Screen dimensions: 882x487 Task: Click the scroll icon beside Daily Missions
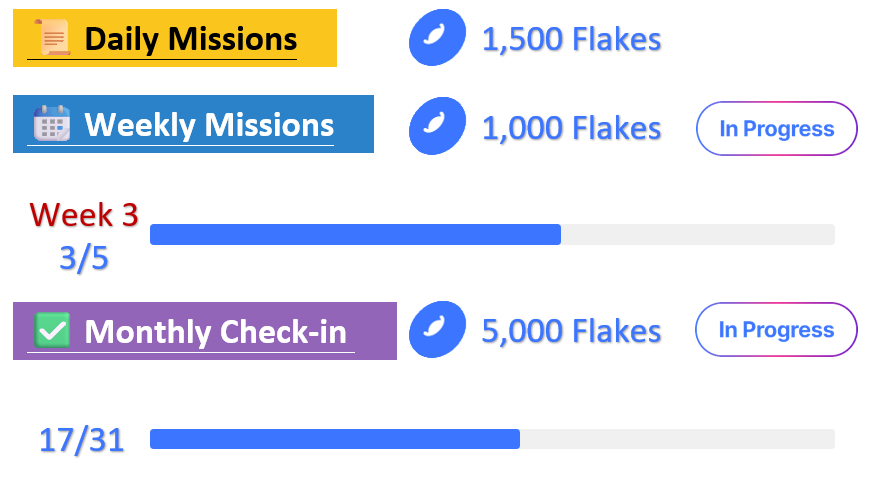(52, 38)
